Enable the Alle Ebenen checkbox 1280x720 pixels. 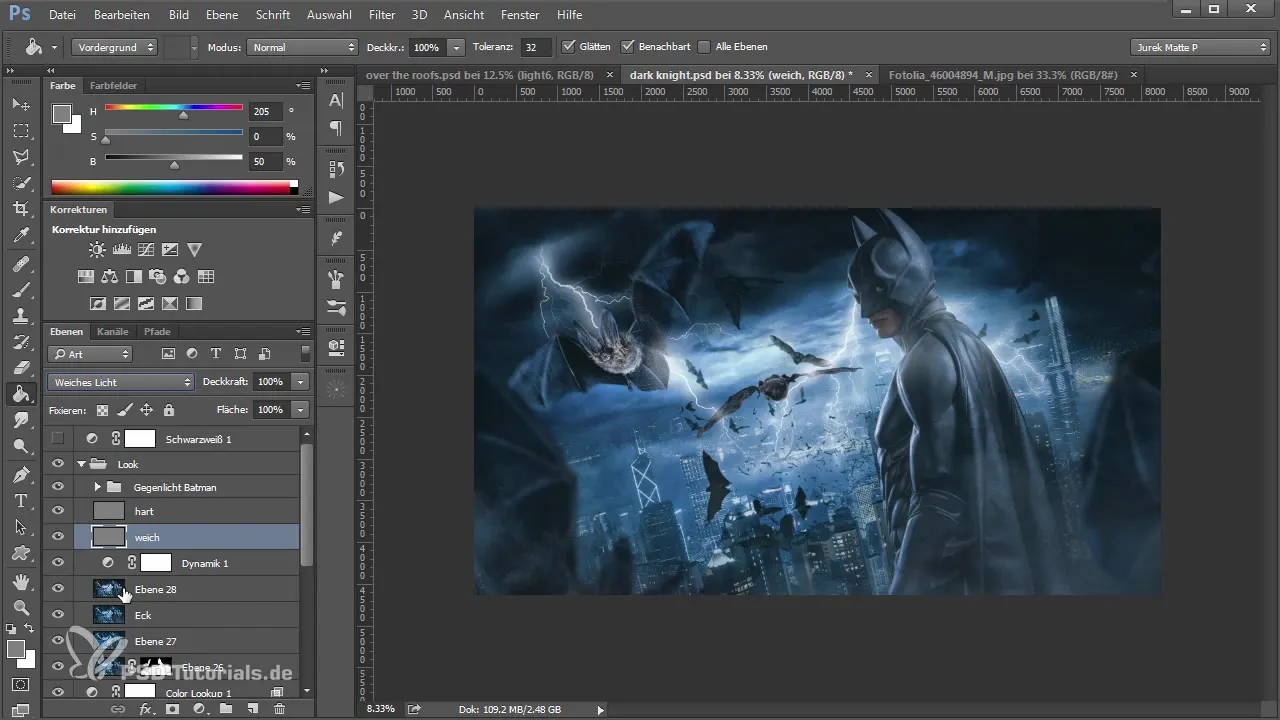click(x=704, y=47)
